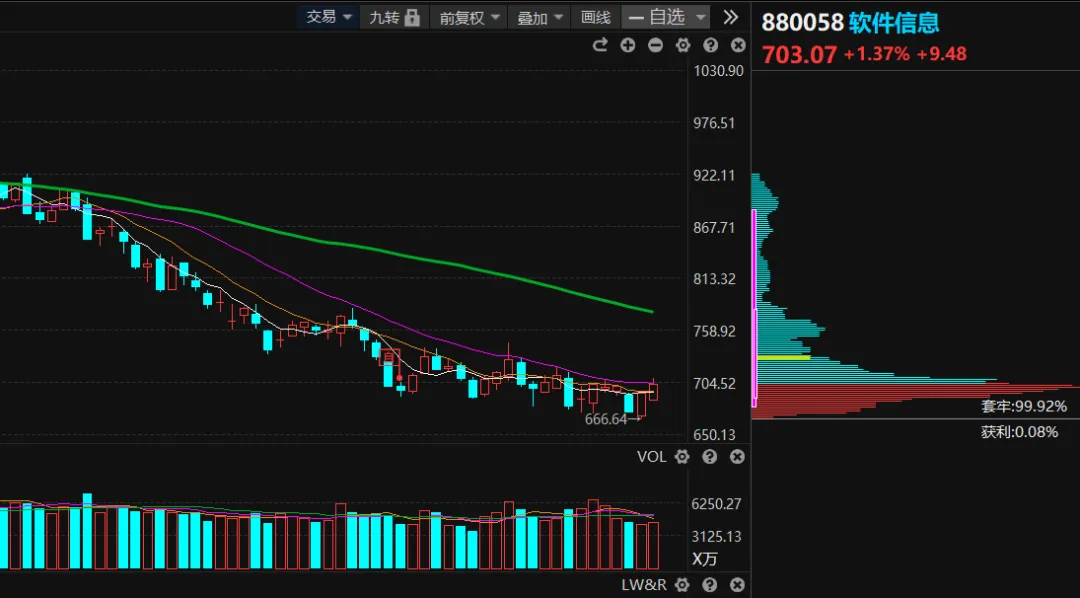Click the yellow average cost bar in chip distribution
Viewport: 1080px width, 598px height.
coord(784,357)
